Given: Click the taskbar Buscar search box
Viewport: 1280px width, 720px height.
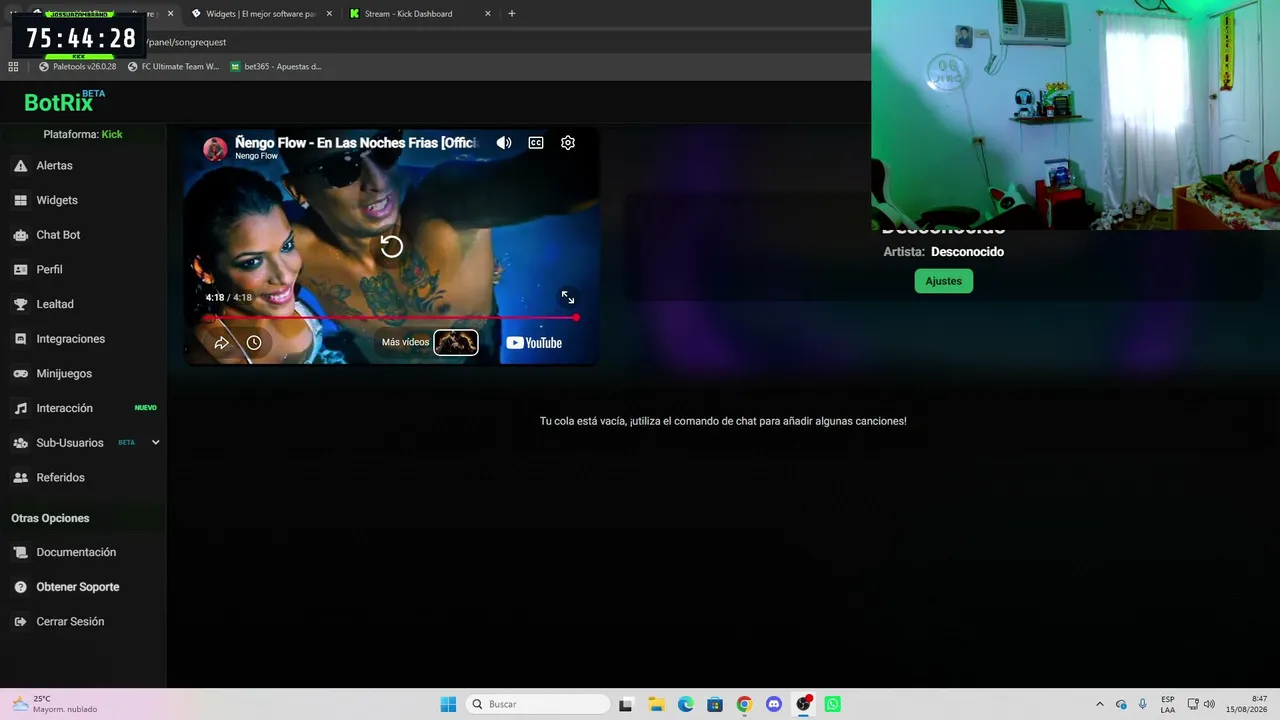Looking at the screenshot, I should [x=538, y=704].
